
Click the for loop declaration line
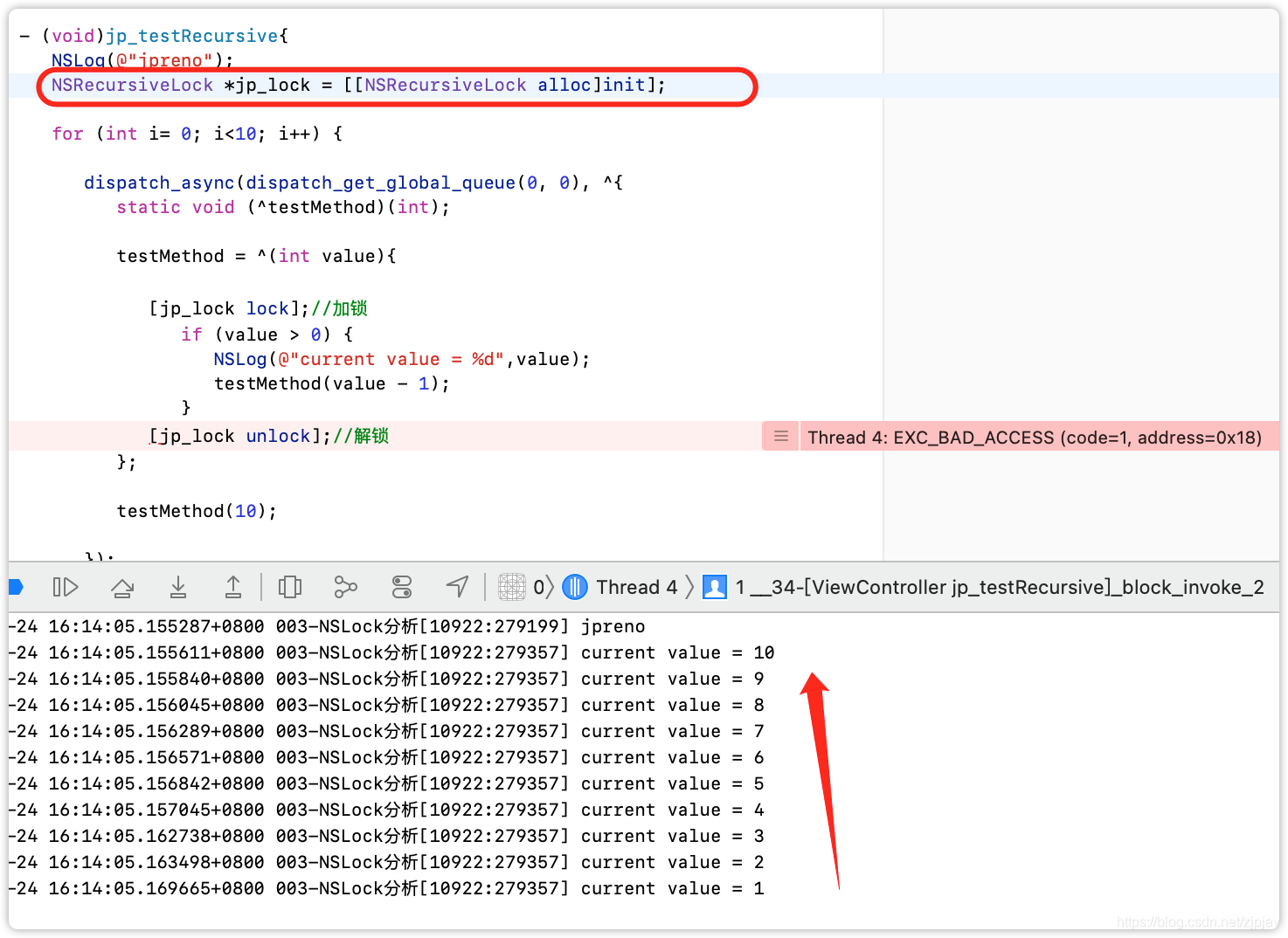click(x=197, y=134)
